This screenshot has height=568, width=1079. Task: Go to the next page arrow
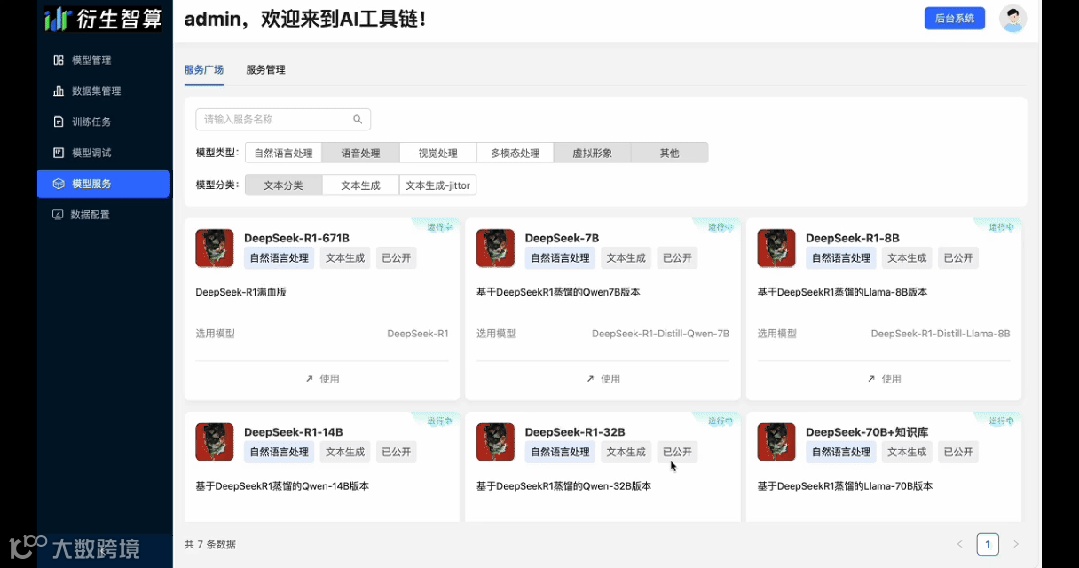pyautogui.click(x=1016, y=544)
